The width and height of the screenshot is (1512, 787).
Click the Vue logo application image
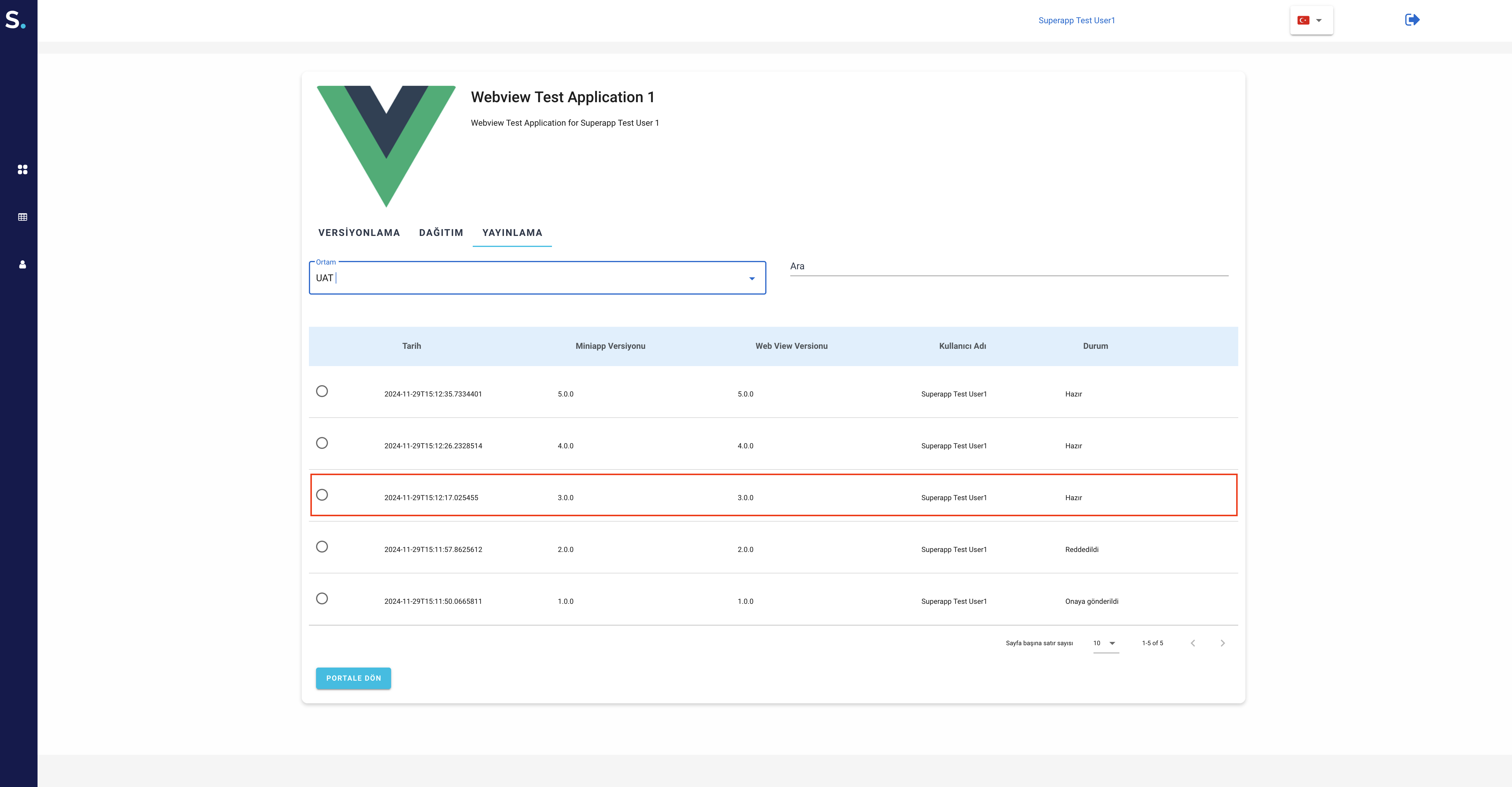pos(386,146)
